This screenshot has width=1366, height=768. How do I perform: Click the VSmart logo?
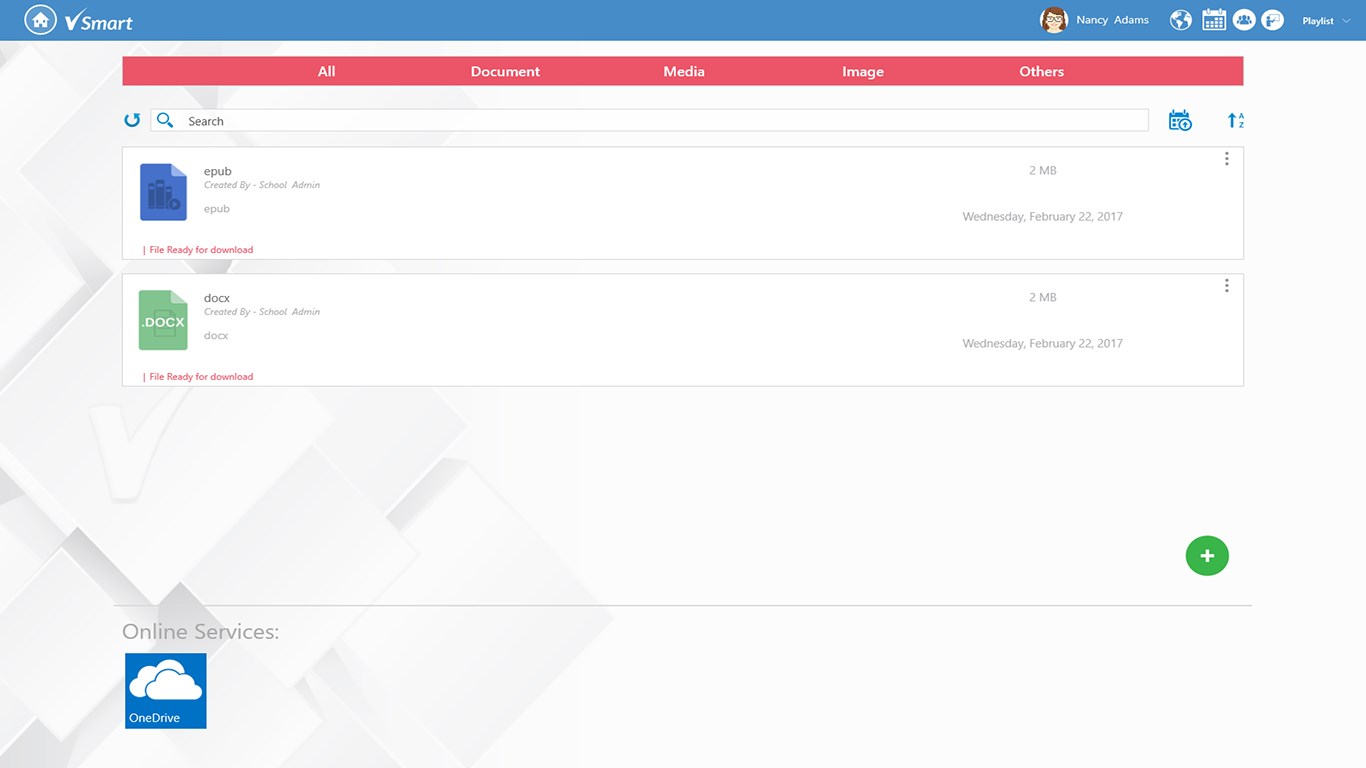point(98,21)
